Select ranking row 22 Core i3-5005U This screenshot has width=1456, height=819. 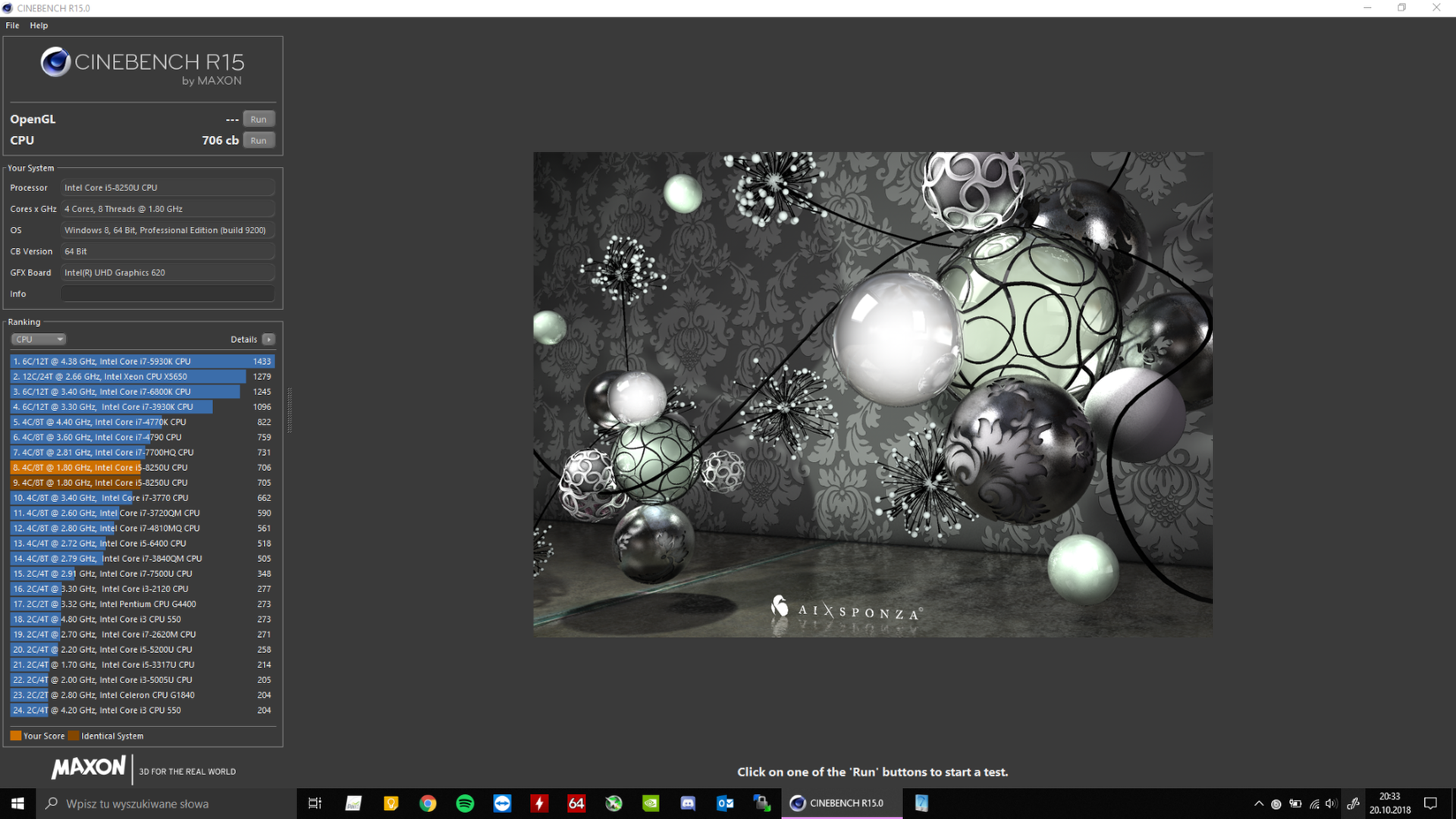pyautogui.click(x=143, y=679)
